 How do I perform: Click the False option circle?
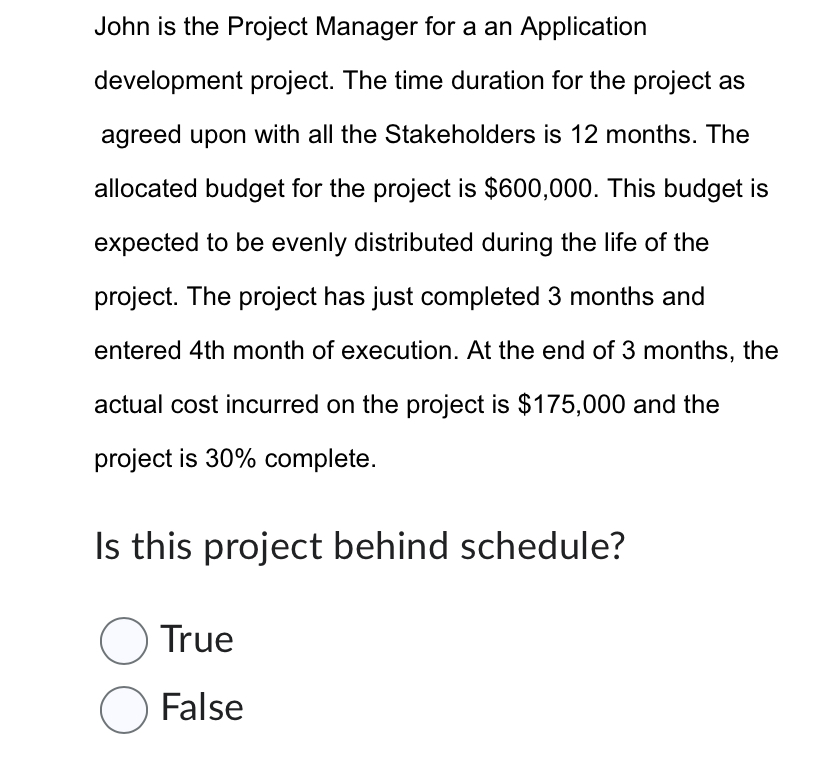122,707
